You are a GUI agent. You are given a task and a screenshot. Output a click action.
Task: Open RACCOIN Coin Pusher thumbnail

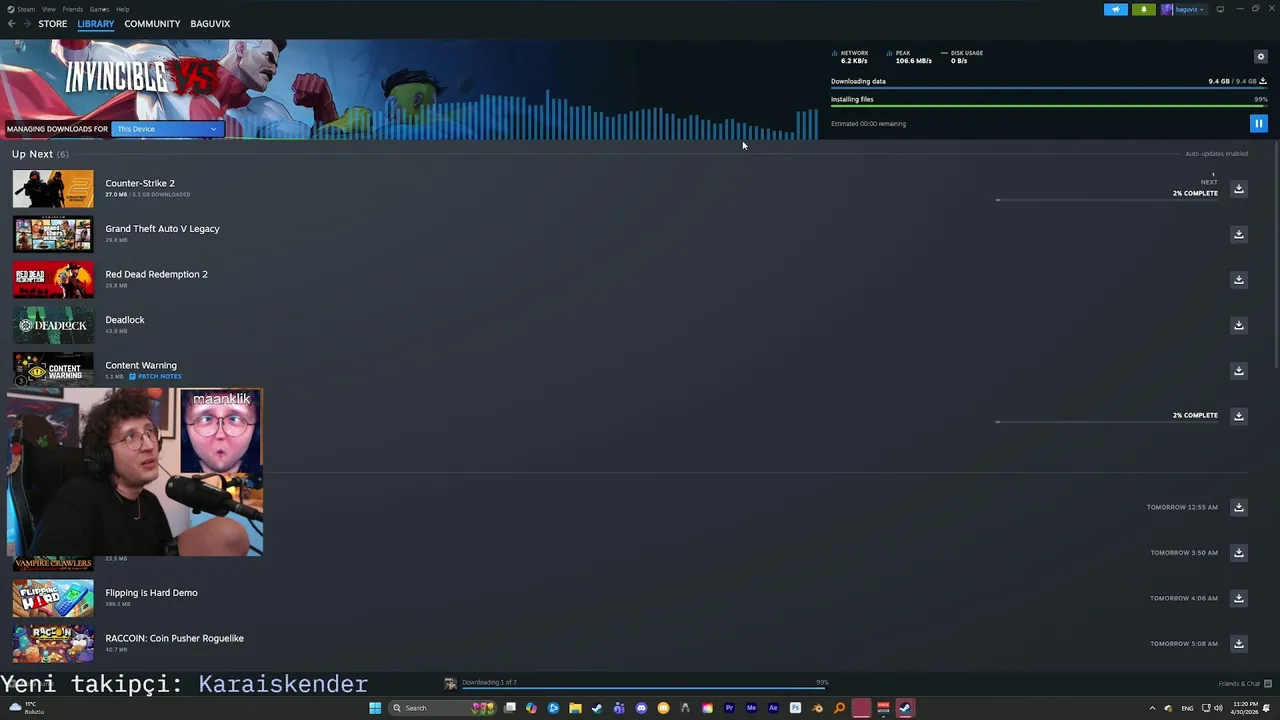53,643
